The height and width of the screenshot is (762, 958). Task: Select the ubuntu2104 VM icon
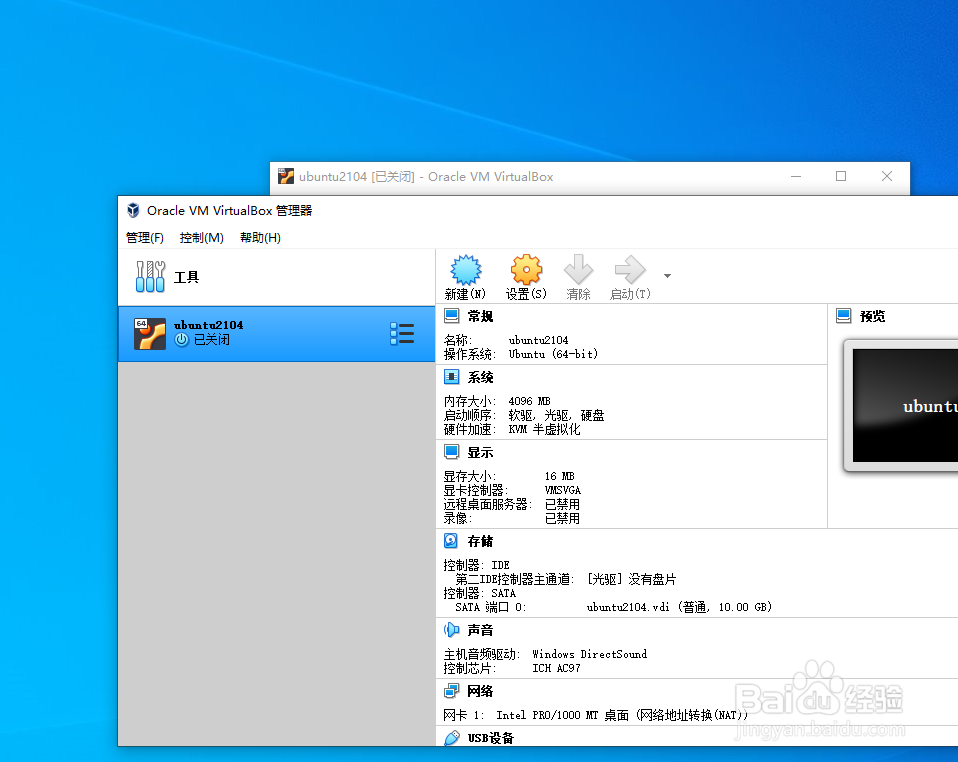click(x=150, y=334)
